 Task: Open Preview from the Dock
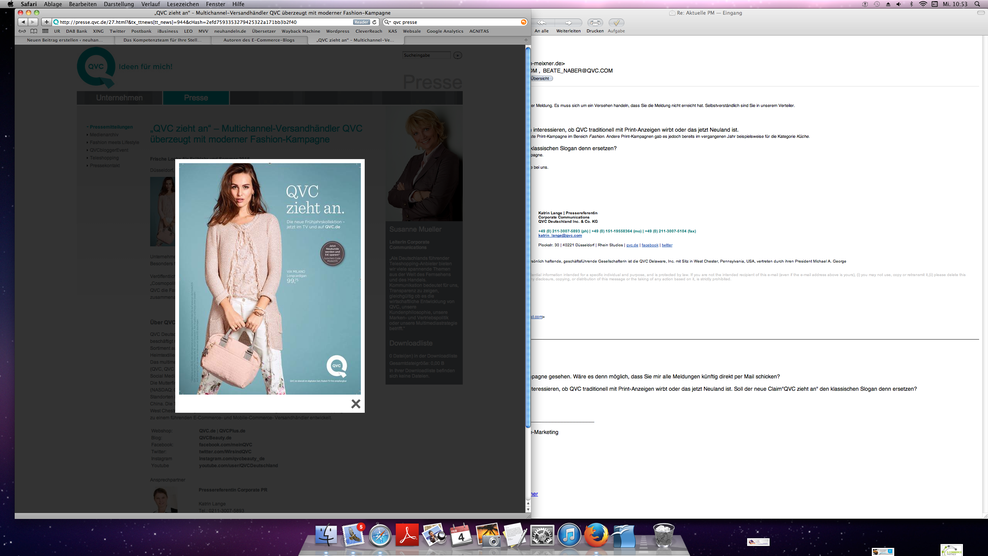click(x=434, y=535)
